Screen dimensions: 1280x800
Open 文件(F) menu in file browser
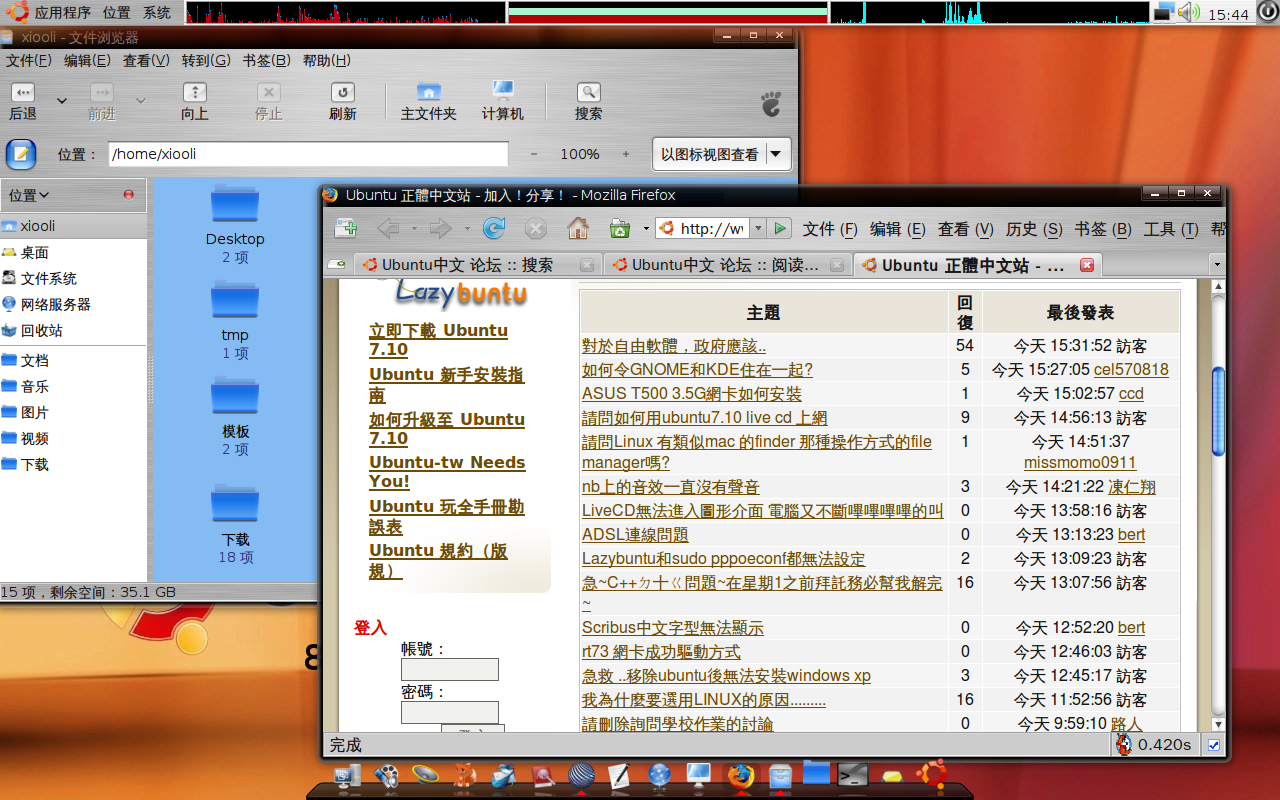tap(29, 60)
